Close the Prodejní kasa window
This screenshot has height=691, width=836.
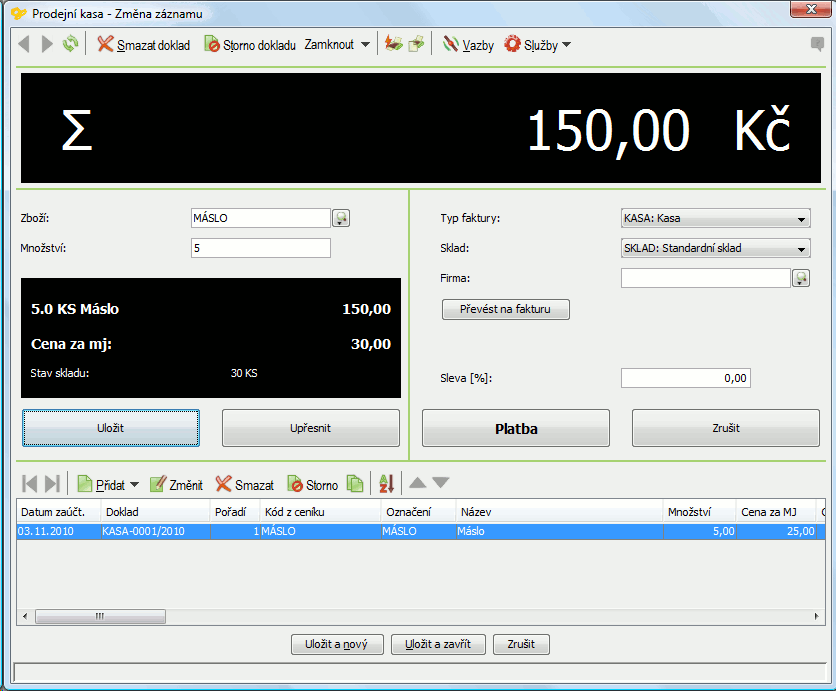click(810, 9)
